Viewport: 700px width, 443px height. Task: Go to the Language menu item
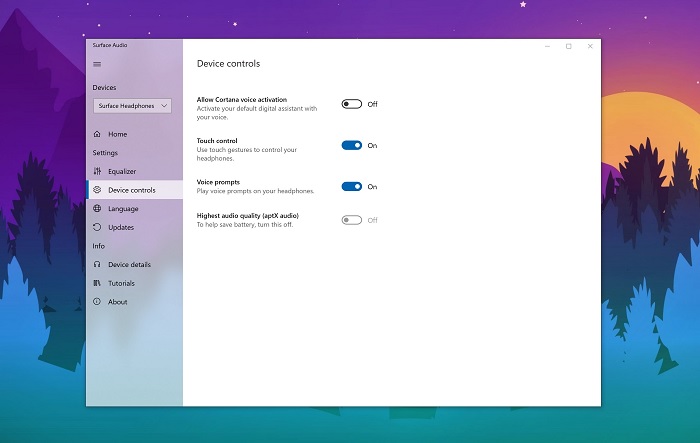(x=123, y=209)
